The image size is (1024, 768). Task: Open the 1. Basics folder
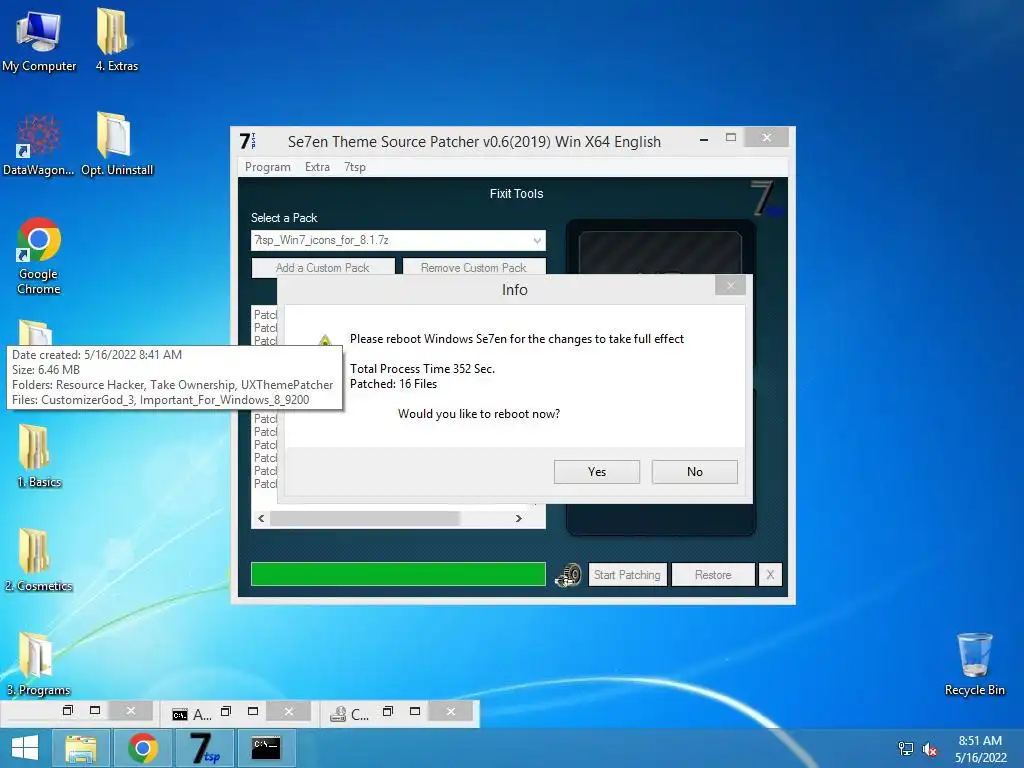(39, 456)
